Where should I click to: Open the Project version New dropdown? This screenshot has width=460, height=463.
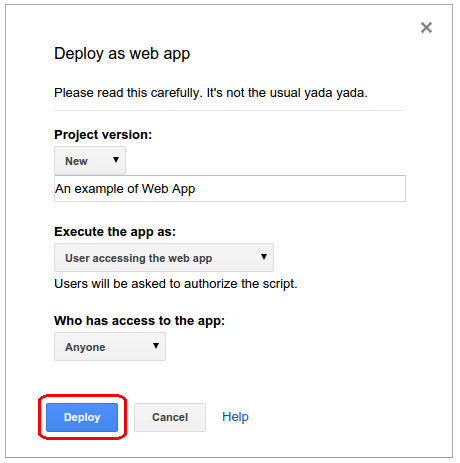click(90, 160)
